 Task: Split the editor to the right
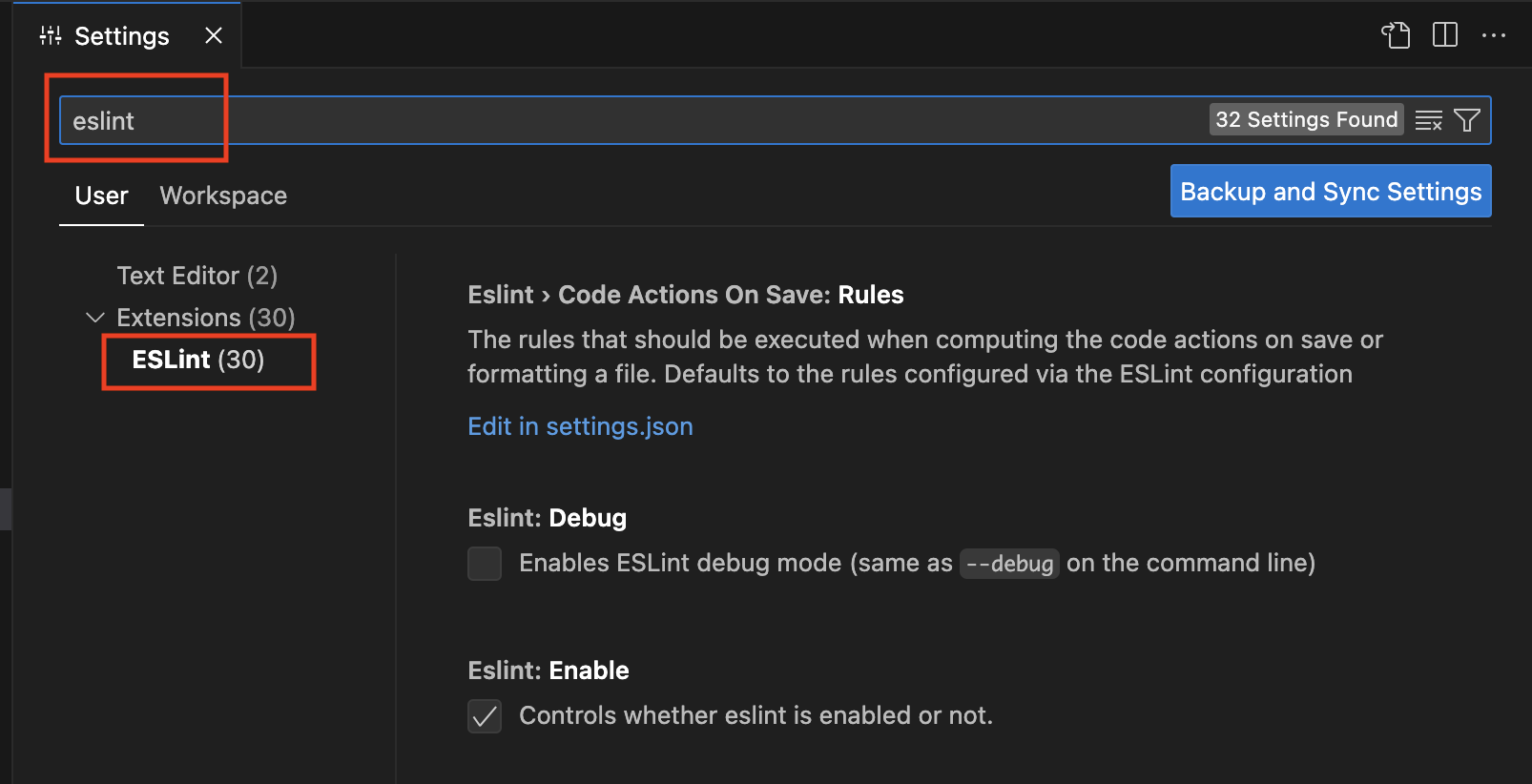pos(1445,35)
